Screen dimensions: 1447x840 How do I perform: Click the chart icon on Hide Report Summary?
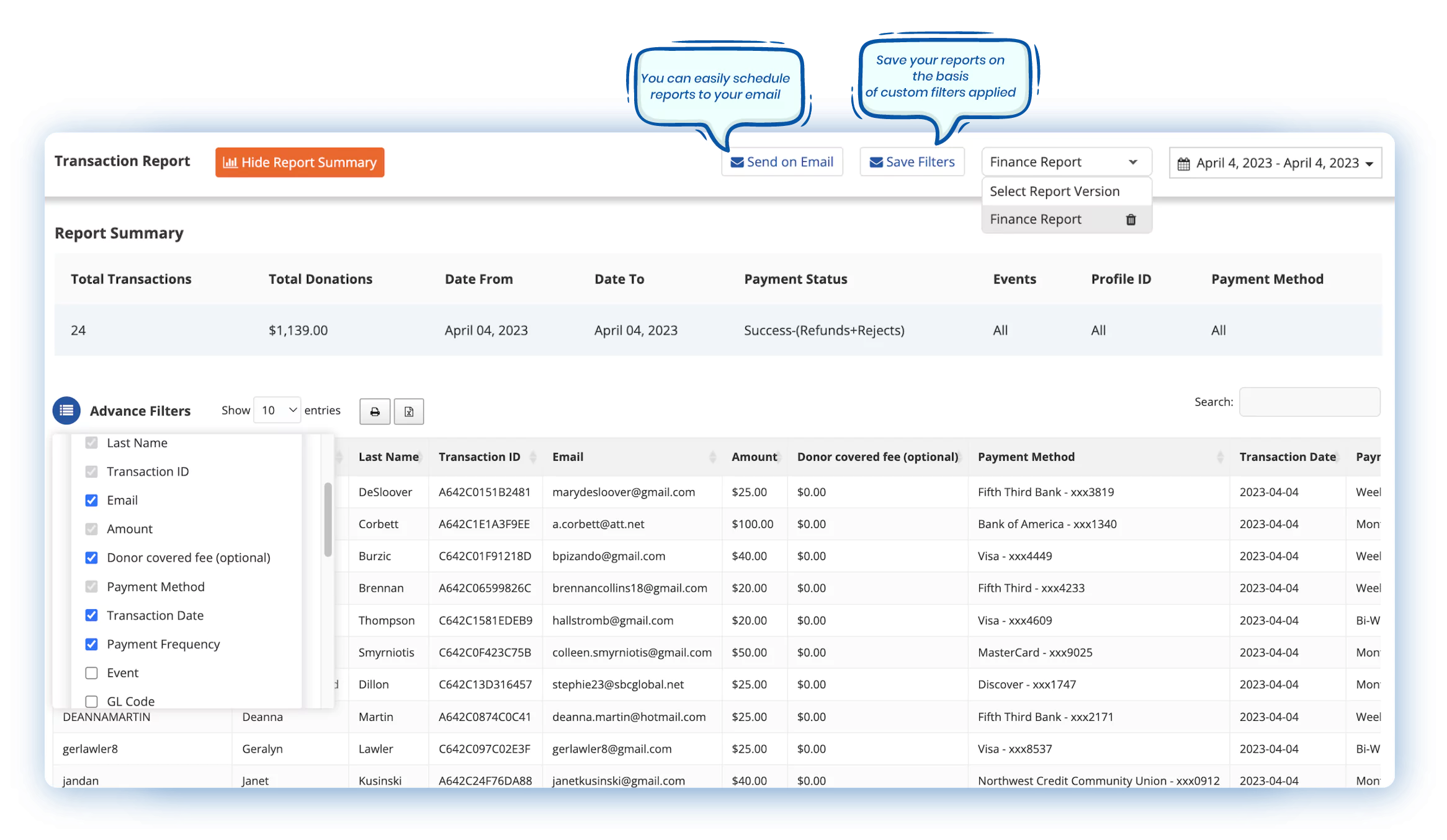coord(230,162)
